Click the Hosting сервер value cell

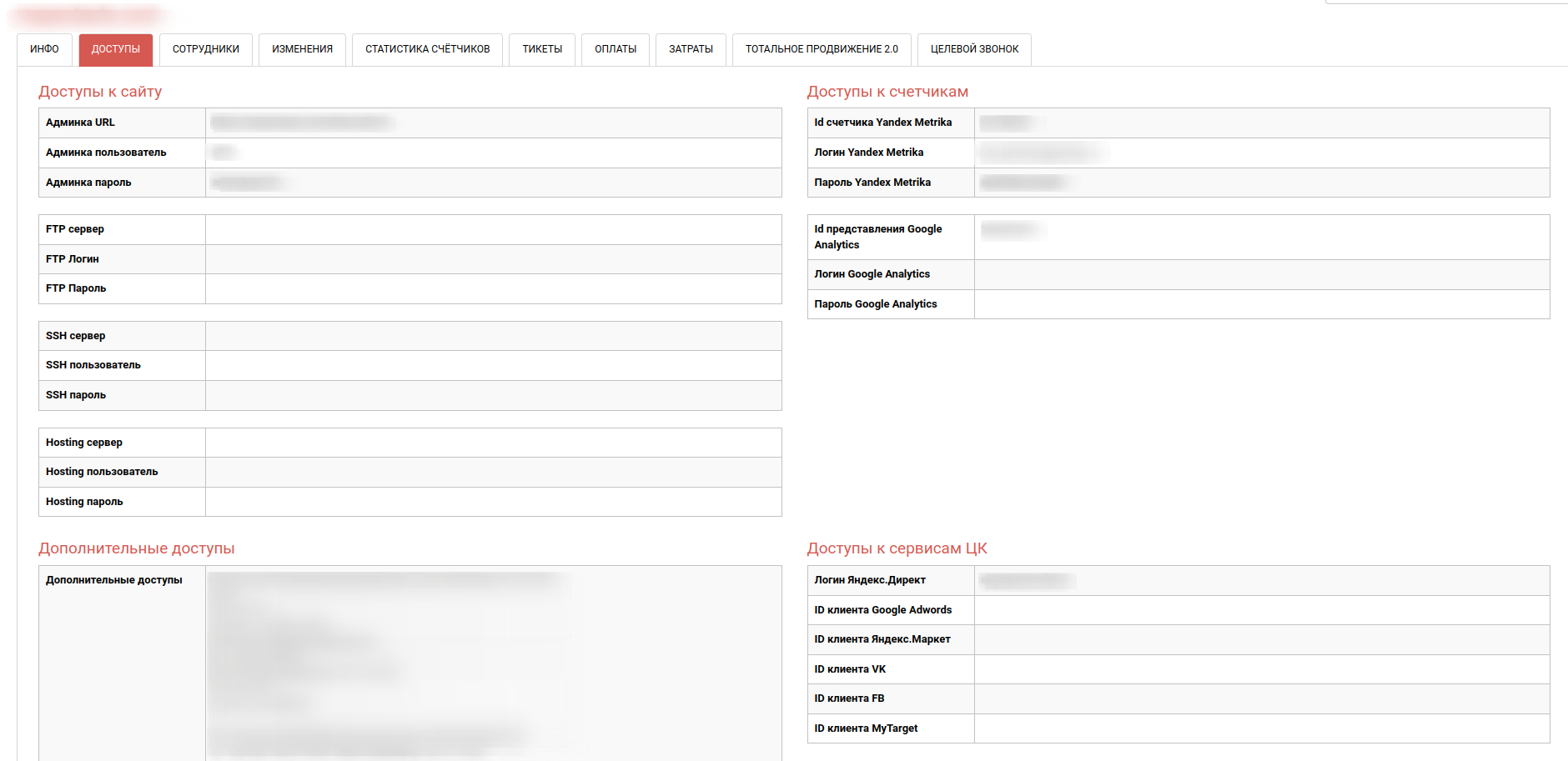(x=493, y=443)
